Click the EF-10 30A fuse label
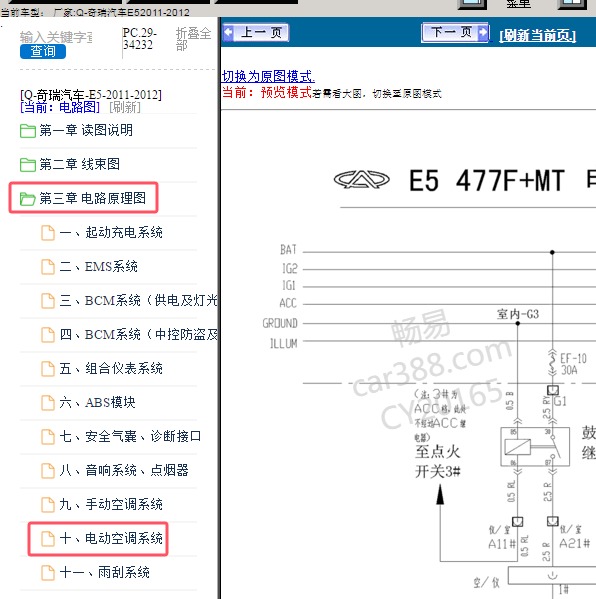 point(573,364)
